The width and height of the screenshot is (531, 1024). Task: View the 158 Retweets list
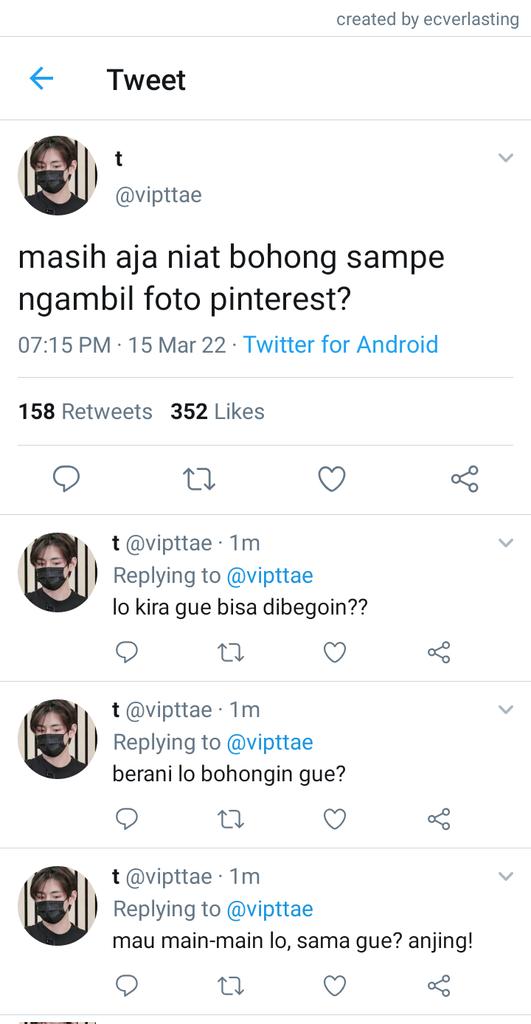coord(85,411)
